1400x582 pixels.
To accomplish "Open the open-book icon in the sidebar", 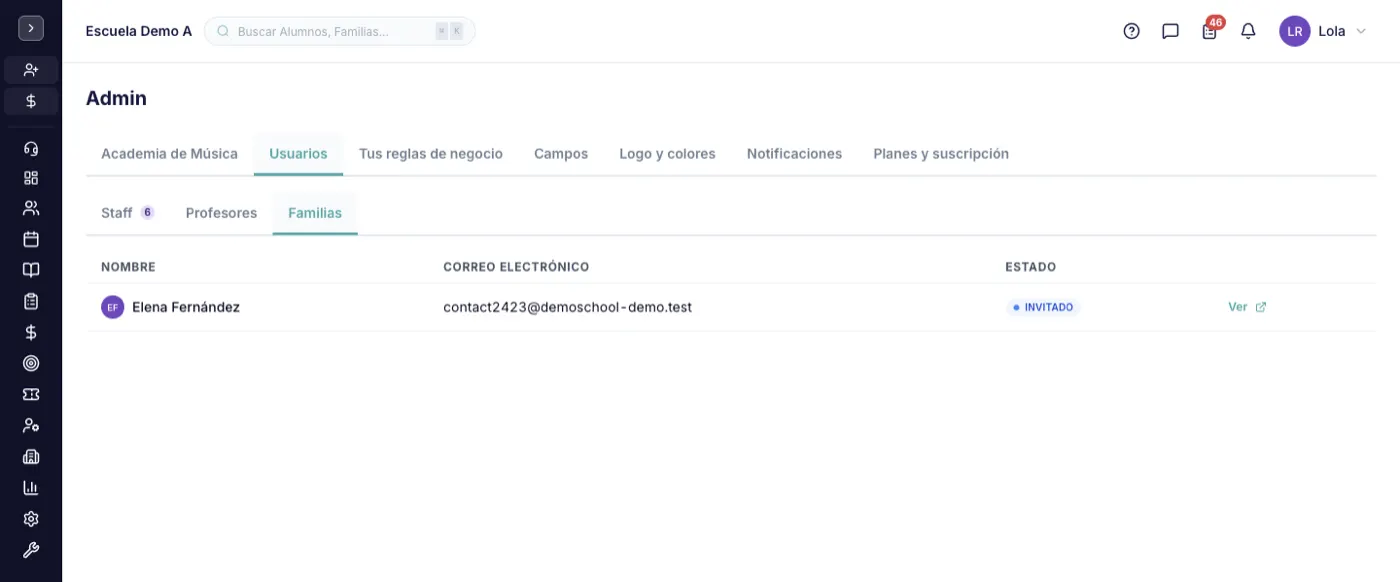I will 31,270.
